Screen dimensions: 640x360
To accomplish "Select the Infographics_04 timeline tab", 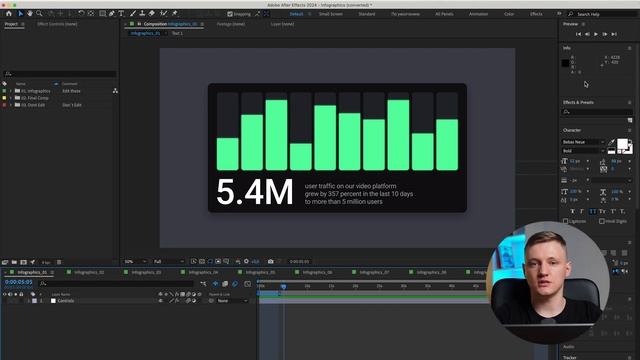I will point(203,272).
